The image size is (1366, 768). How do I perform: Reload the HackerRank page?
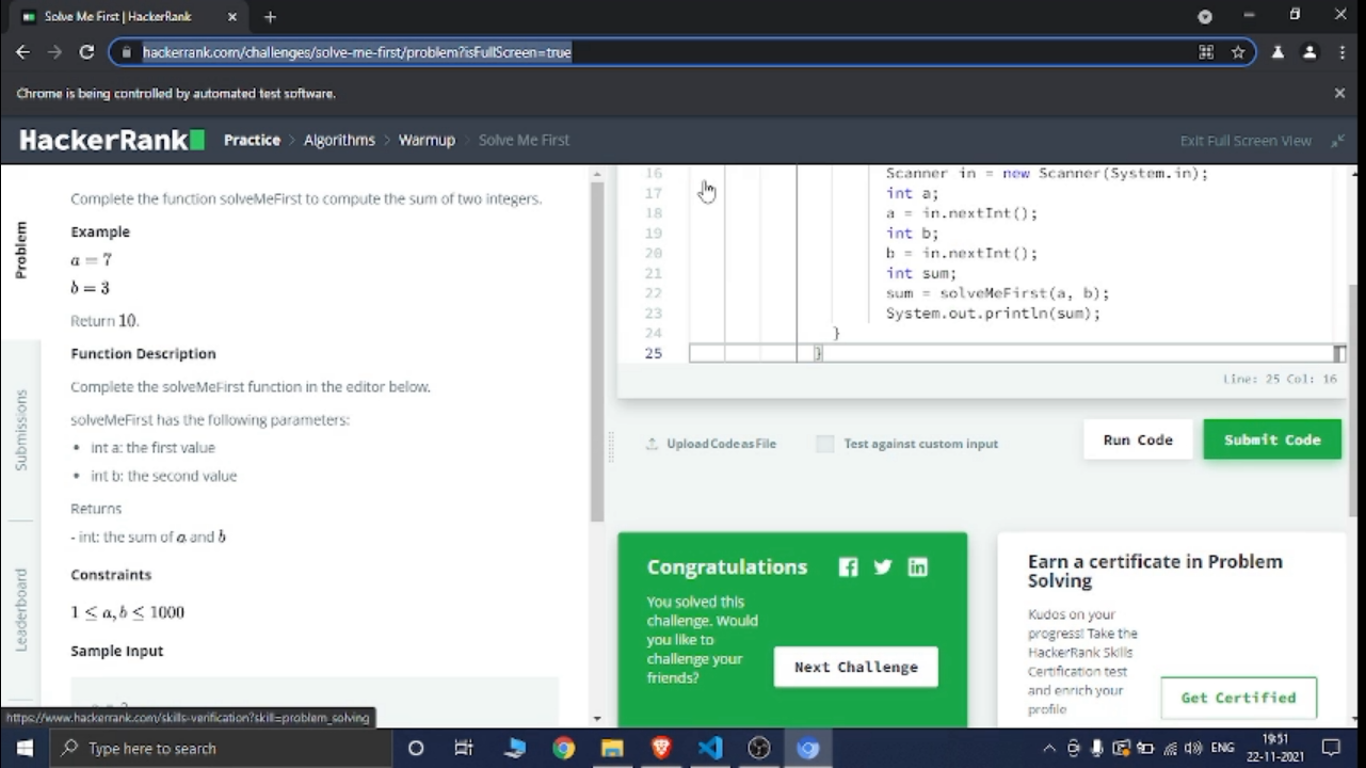(x=87, y=52)
